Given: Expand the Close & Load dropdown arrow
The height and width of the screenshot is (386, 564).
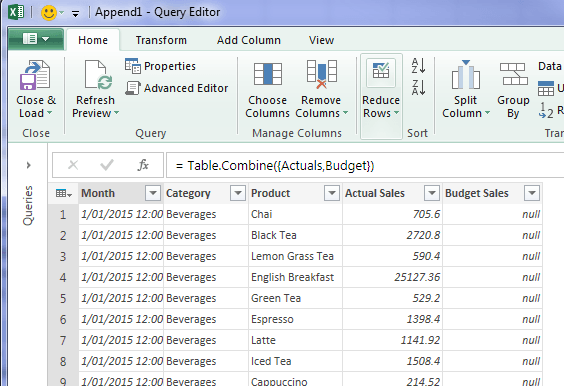Looking at the screenshot, I should 49,113.
